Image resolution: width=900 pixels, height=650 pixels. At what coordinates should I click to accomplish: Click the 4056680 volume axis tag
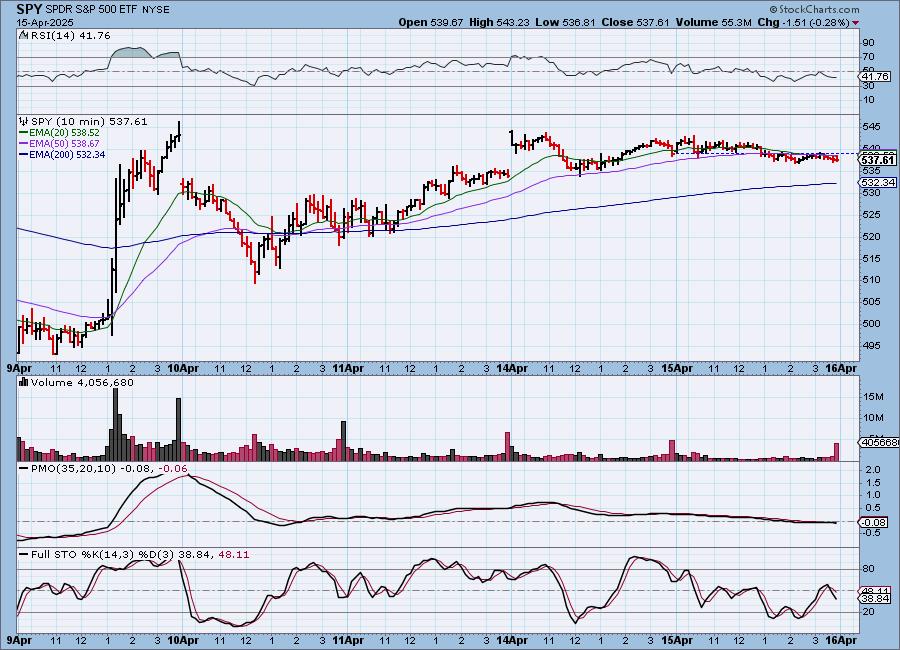(x=879, y=442)
